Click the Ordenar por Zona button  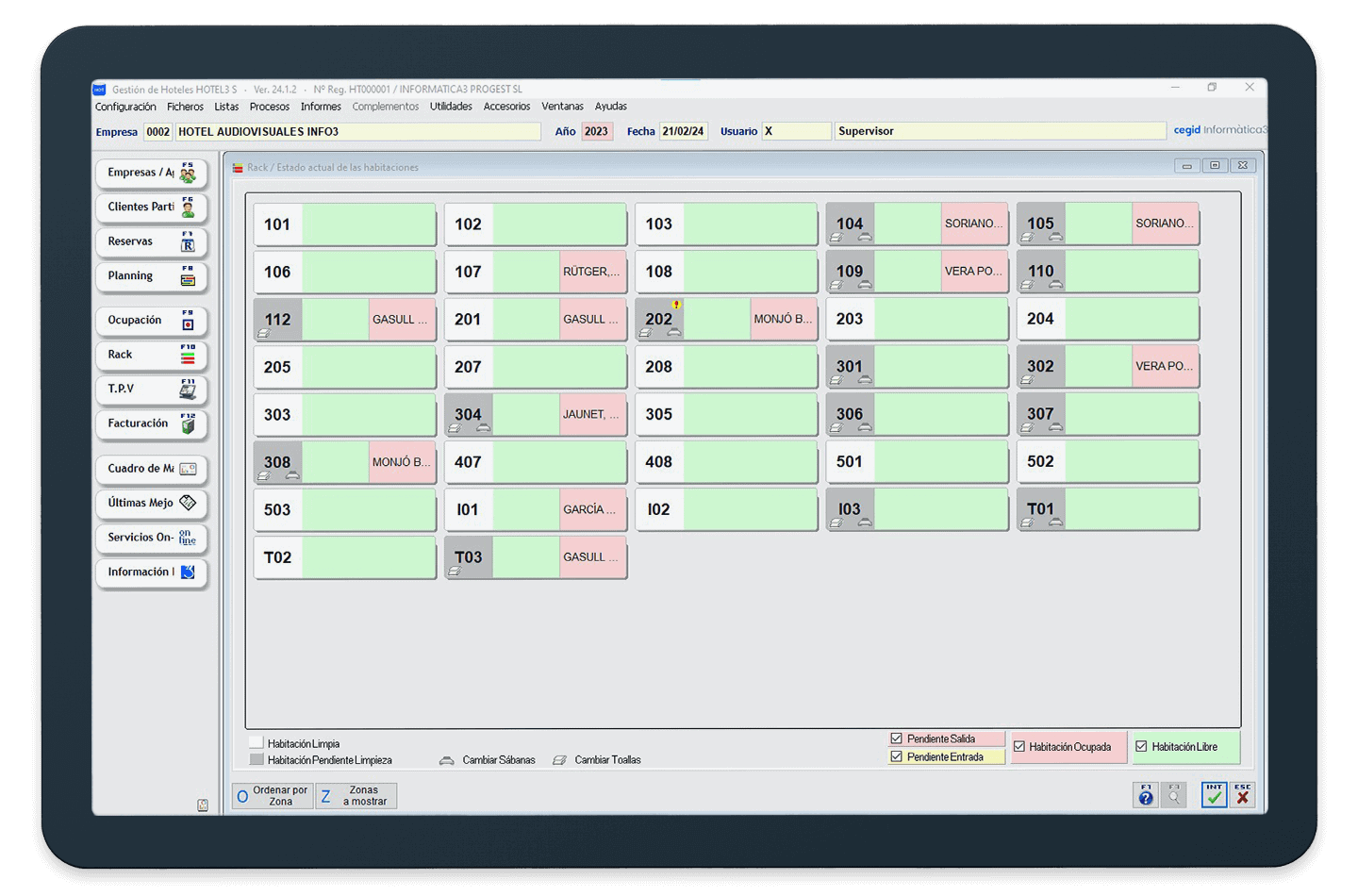(x=273, y=796)
